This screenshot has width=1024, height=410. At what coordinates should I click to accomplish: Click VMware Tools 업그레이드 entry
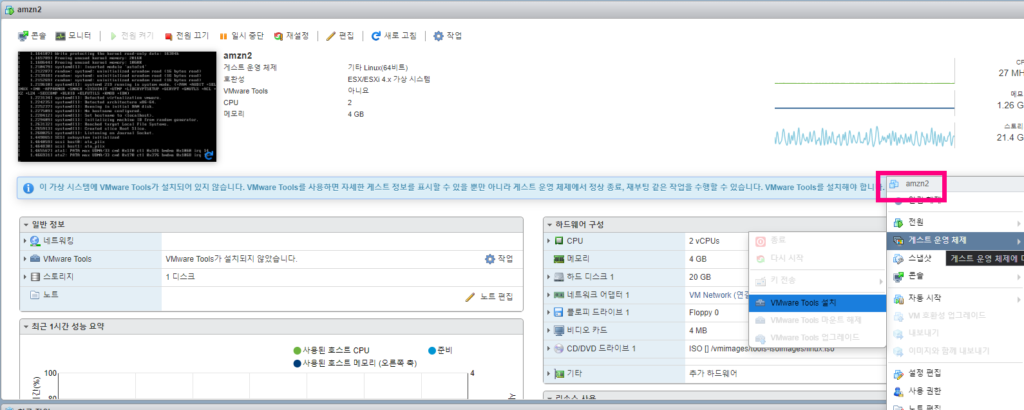coord(818,338)
